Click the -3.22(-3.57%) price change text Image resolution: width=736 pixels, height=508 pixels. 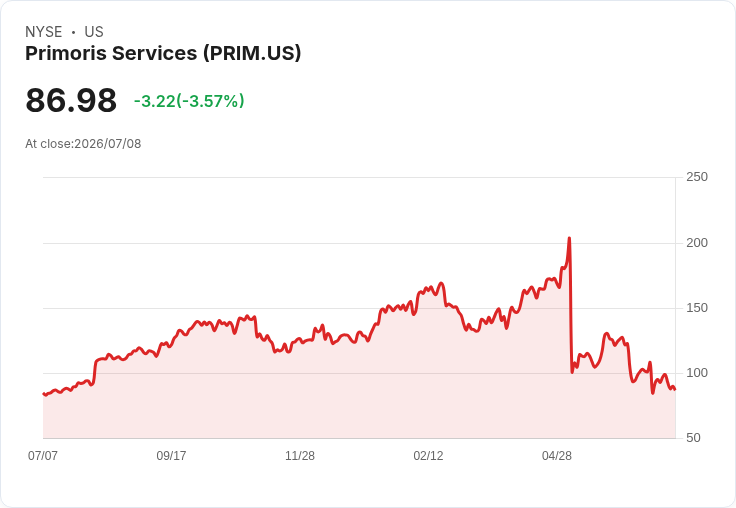[x=189, y=101]
